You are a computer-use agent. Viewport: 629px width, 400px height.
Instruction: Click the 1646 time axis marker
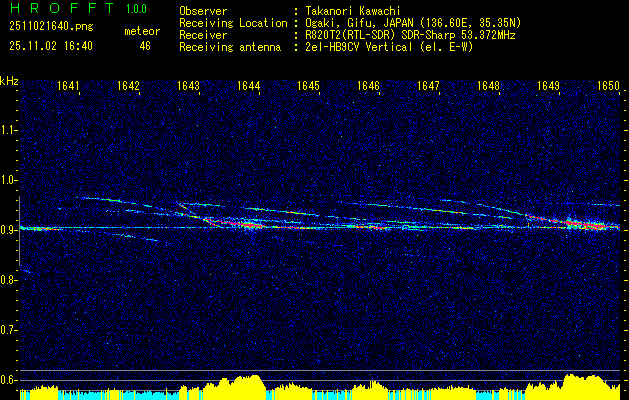368,85
